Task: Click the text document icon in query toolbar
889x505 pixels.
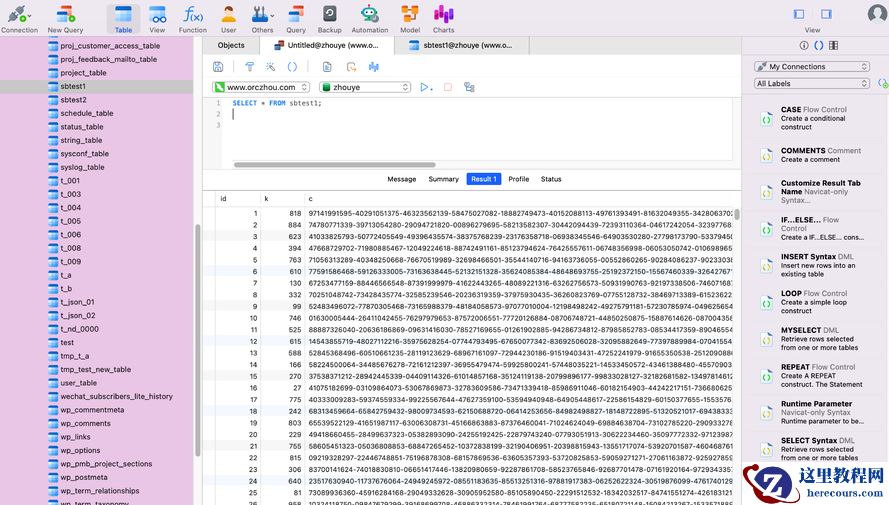Action: (x=327, y=67)
